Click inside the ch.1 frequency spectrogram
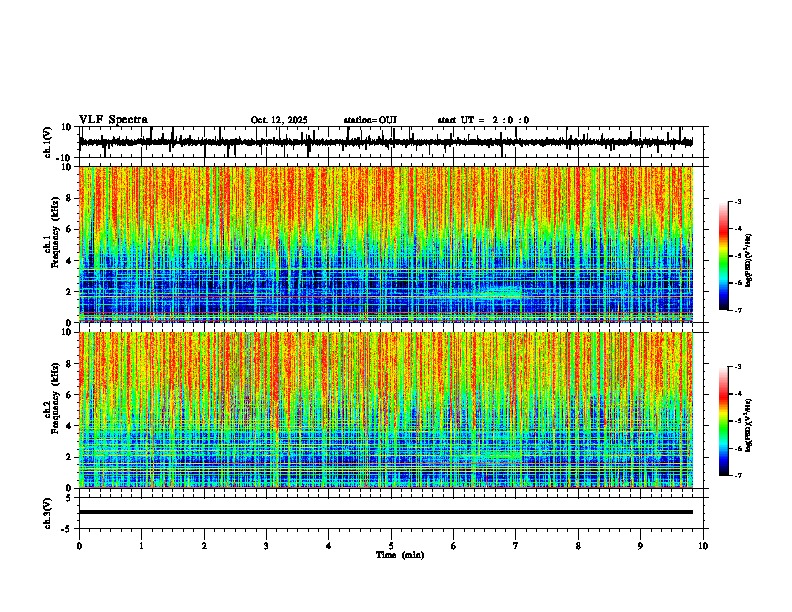 (x=385, y=244)
